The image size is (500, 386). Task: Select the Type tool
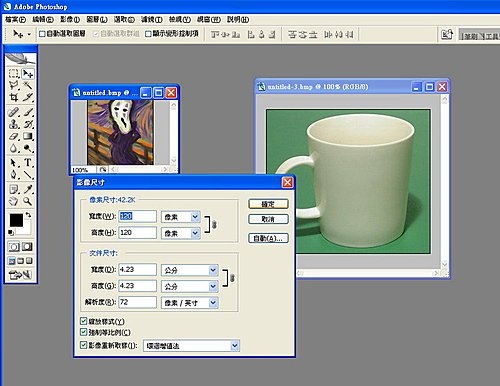28,163
